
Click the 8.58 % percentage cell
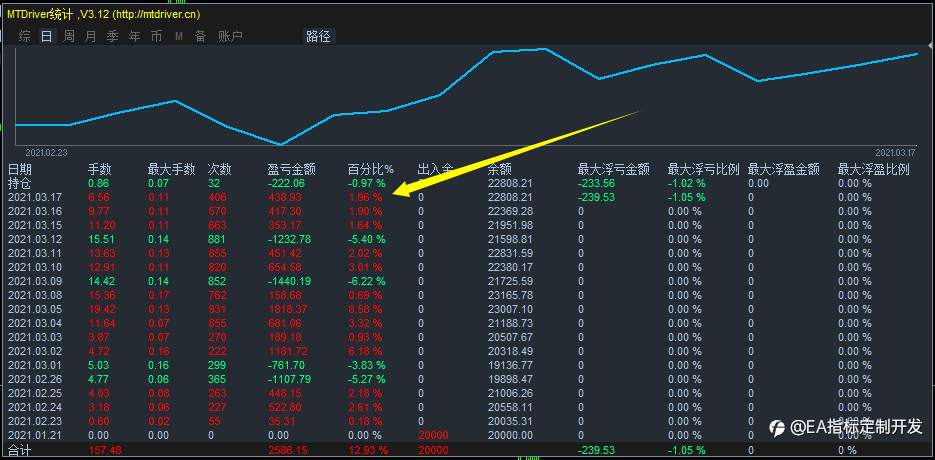click(x=366, y=309)
